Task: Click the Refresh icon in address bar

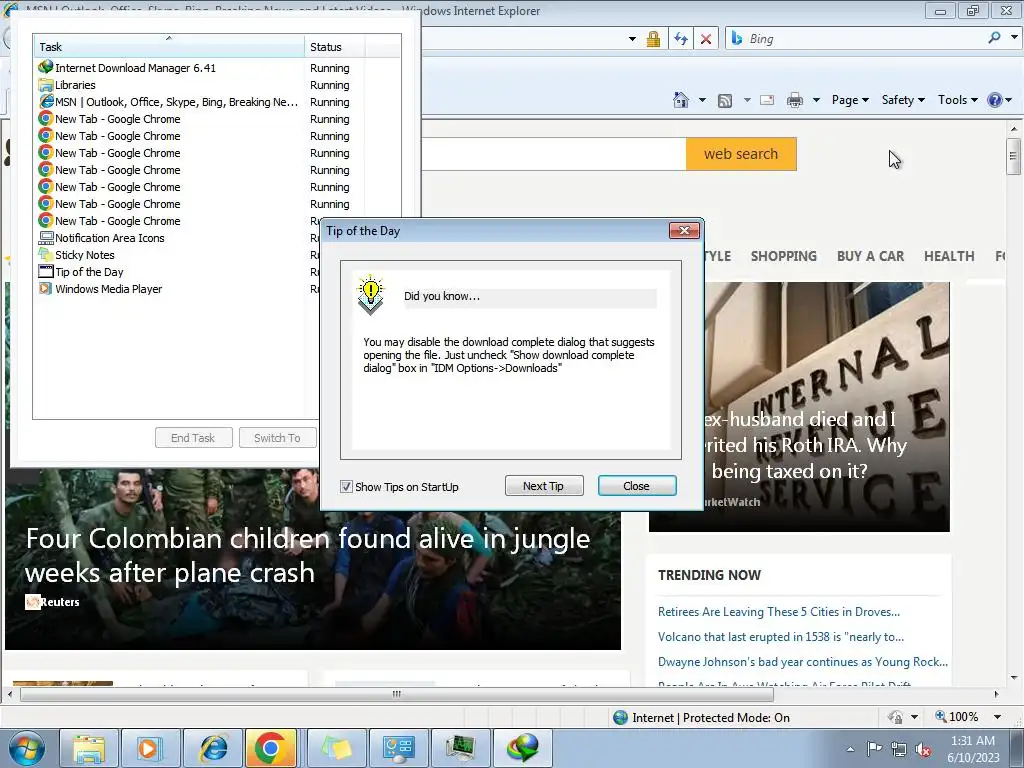Action: pos(680,39)
